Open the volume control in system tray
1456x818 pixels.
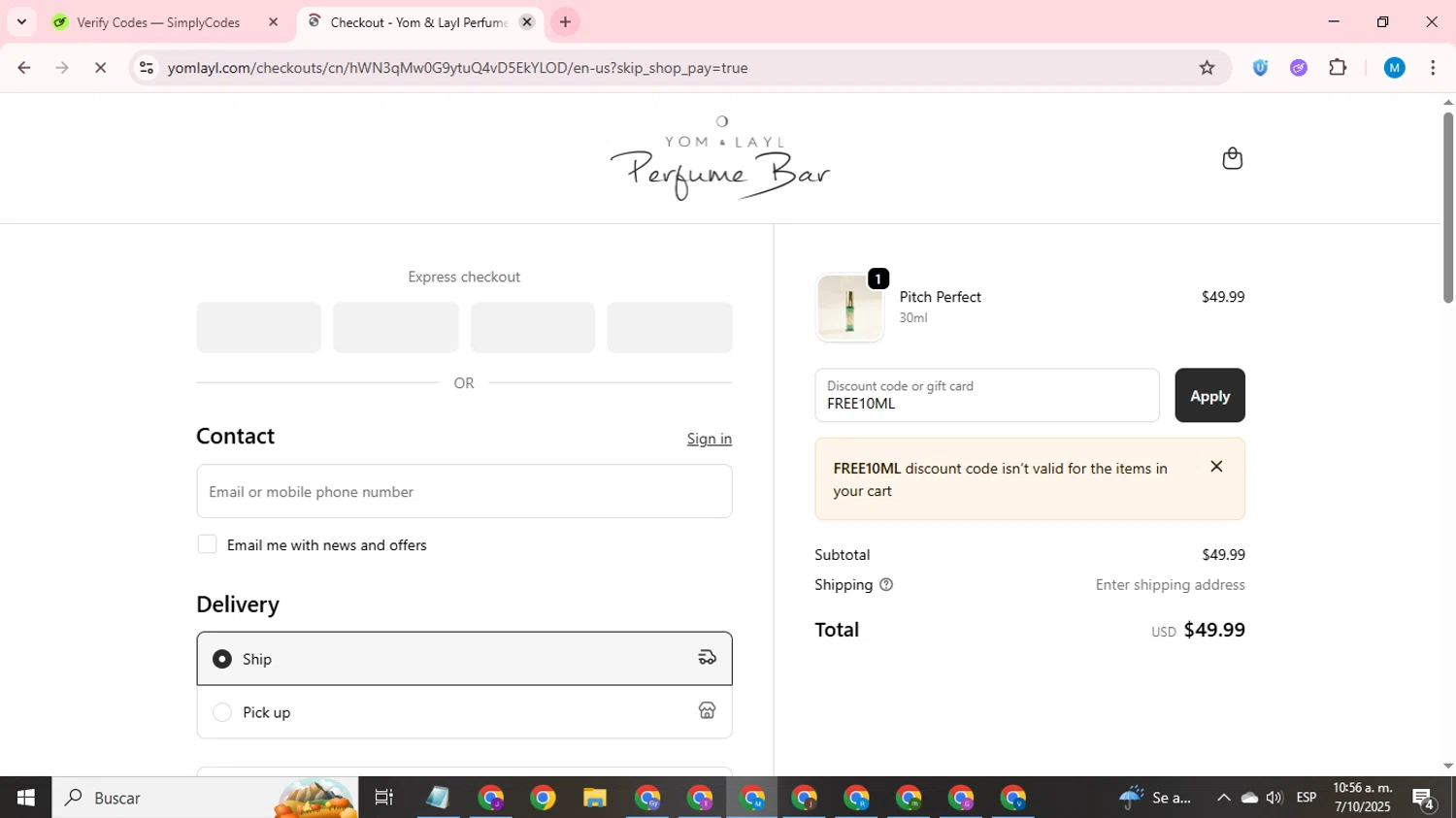tap(1274, 798)
